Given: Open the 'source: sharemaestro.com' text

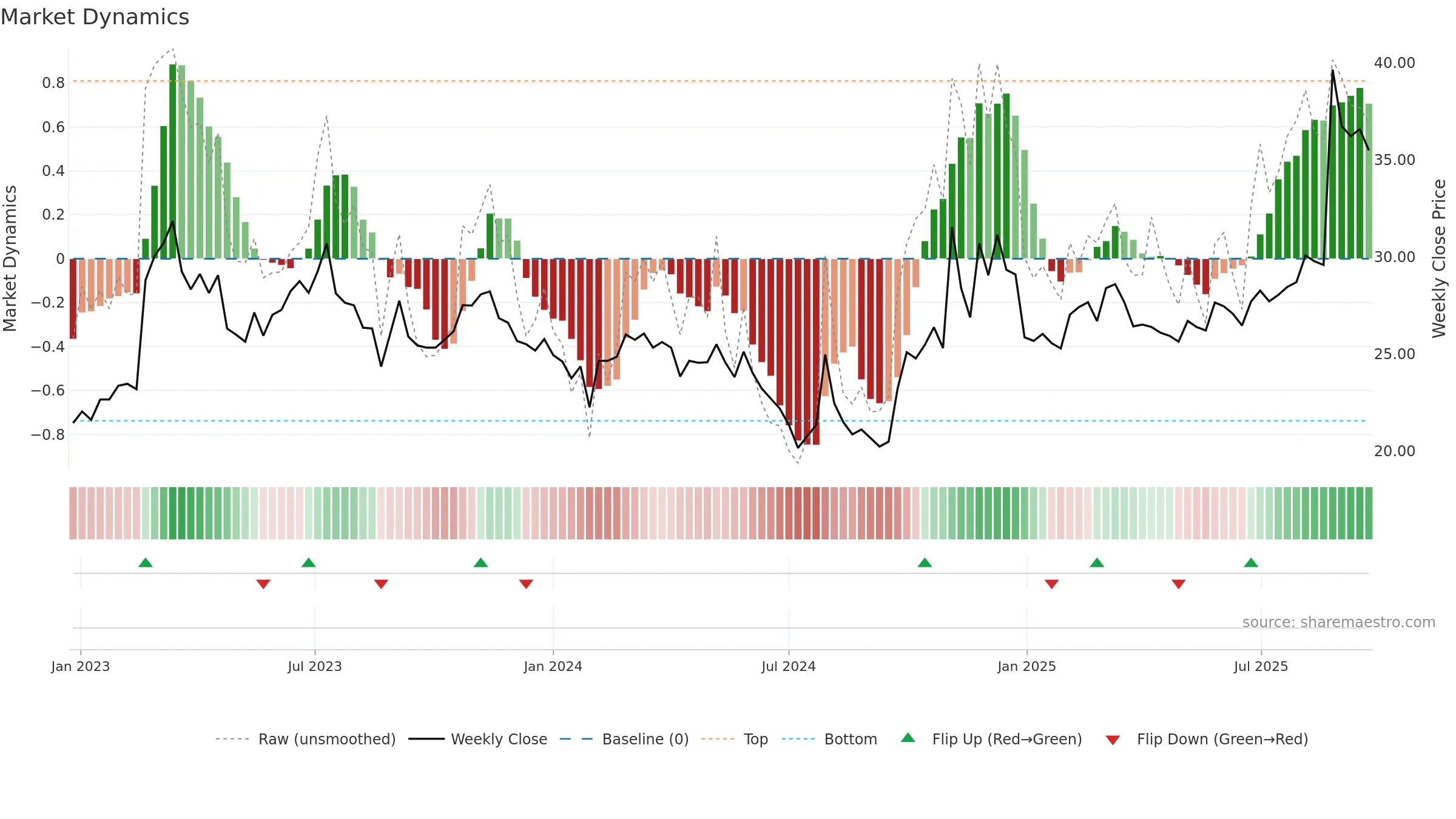Looking at the screenshot, I should (x=1339, y=622).
